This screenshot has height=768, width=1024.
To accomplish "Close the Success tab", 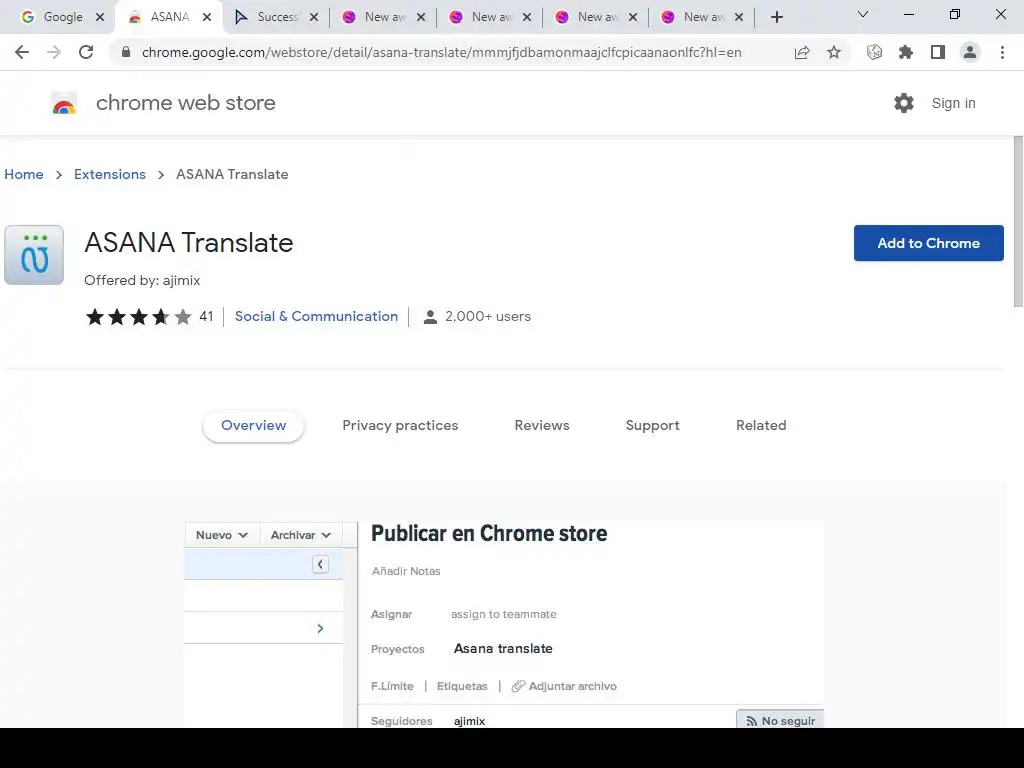I will point(314,17).
